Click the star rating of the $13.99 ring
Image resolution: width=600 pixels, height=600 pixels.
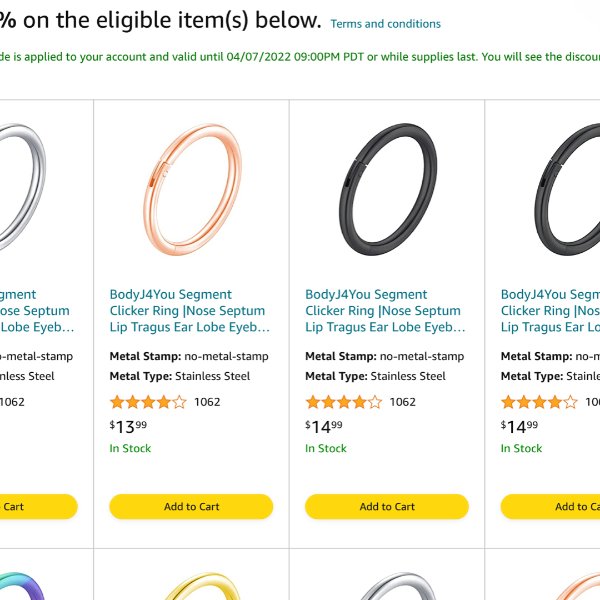click(x=148, y=402)
